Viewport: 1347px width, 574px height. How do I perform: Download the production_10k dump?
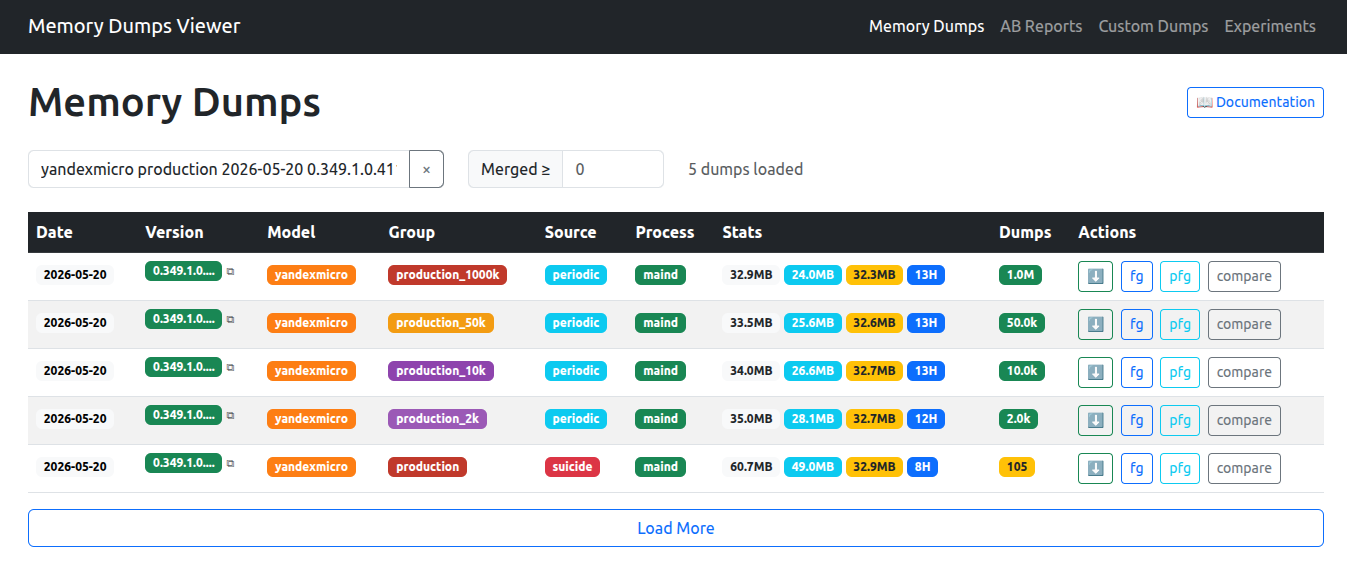pyautogui.click(x=1095, y=372)
